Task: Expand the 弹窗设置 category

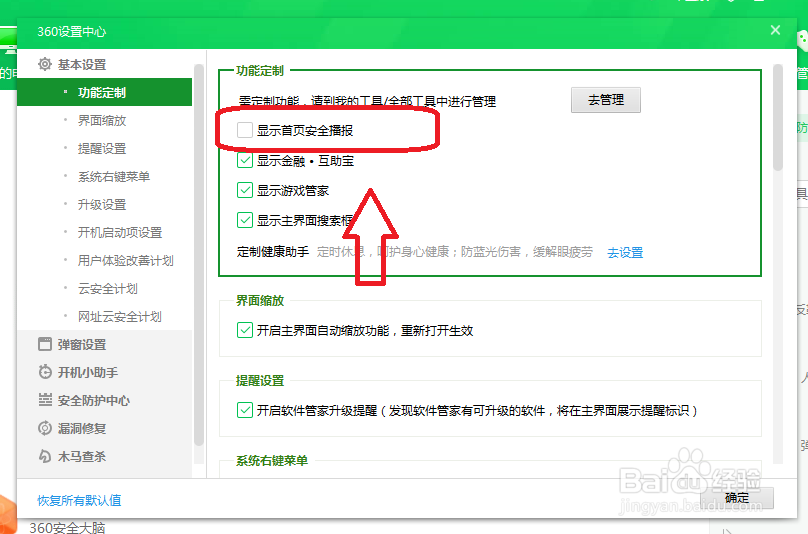Action: pos(82,344)
